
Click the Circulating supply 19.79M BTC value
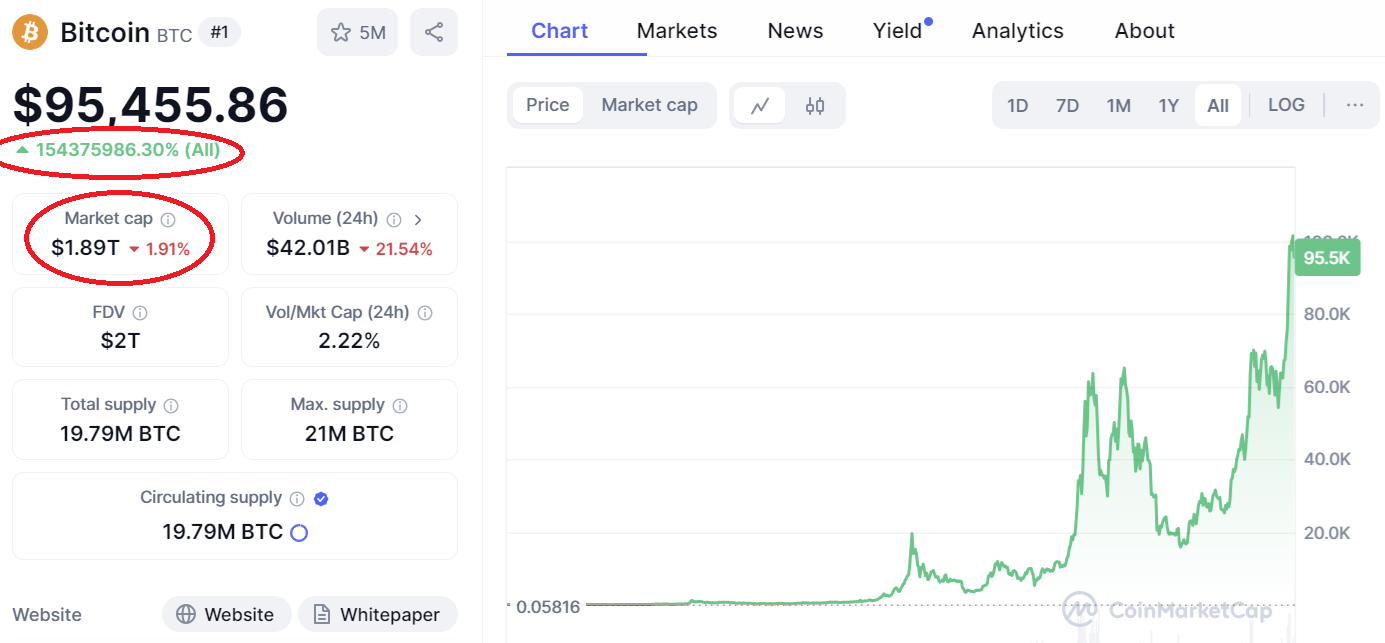click(x=222, y=532)
